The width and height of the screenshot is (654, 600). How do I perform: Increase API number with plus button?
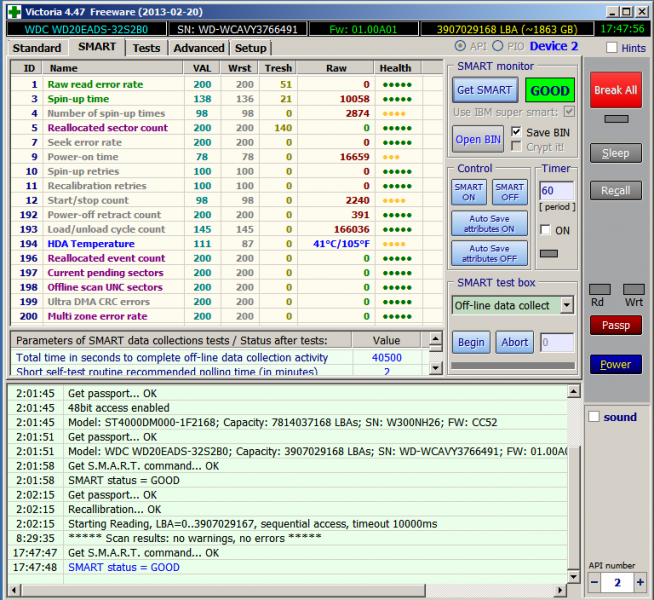[x=639, y=583]
